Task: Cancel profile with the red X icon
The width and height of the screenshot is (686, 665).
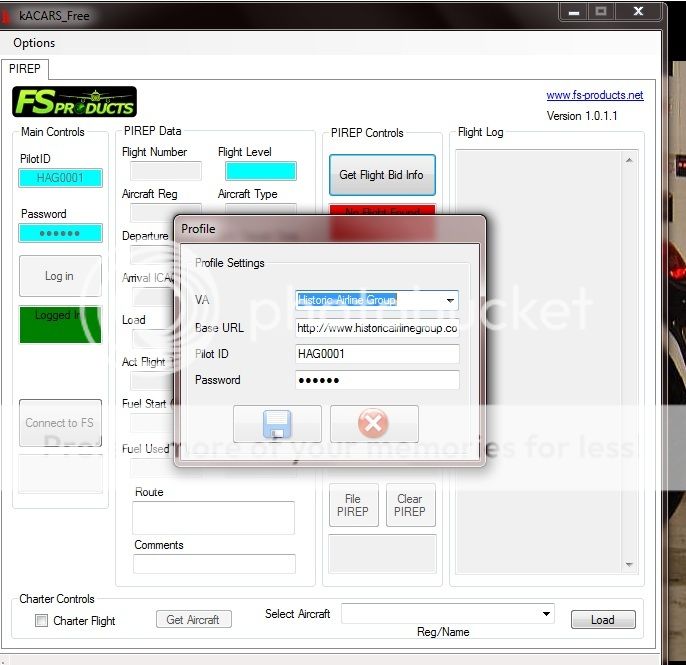Action: click(x=374, y=424)
